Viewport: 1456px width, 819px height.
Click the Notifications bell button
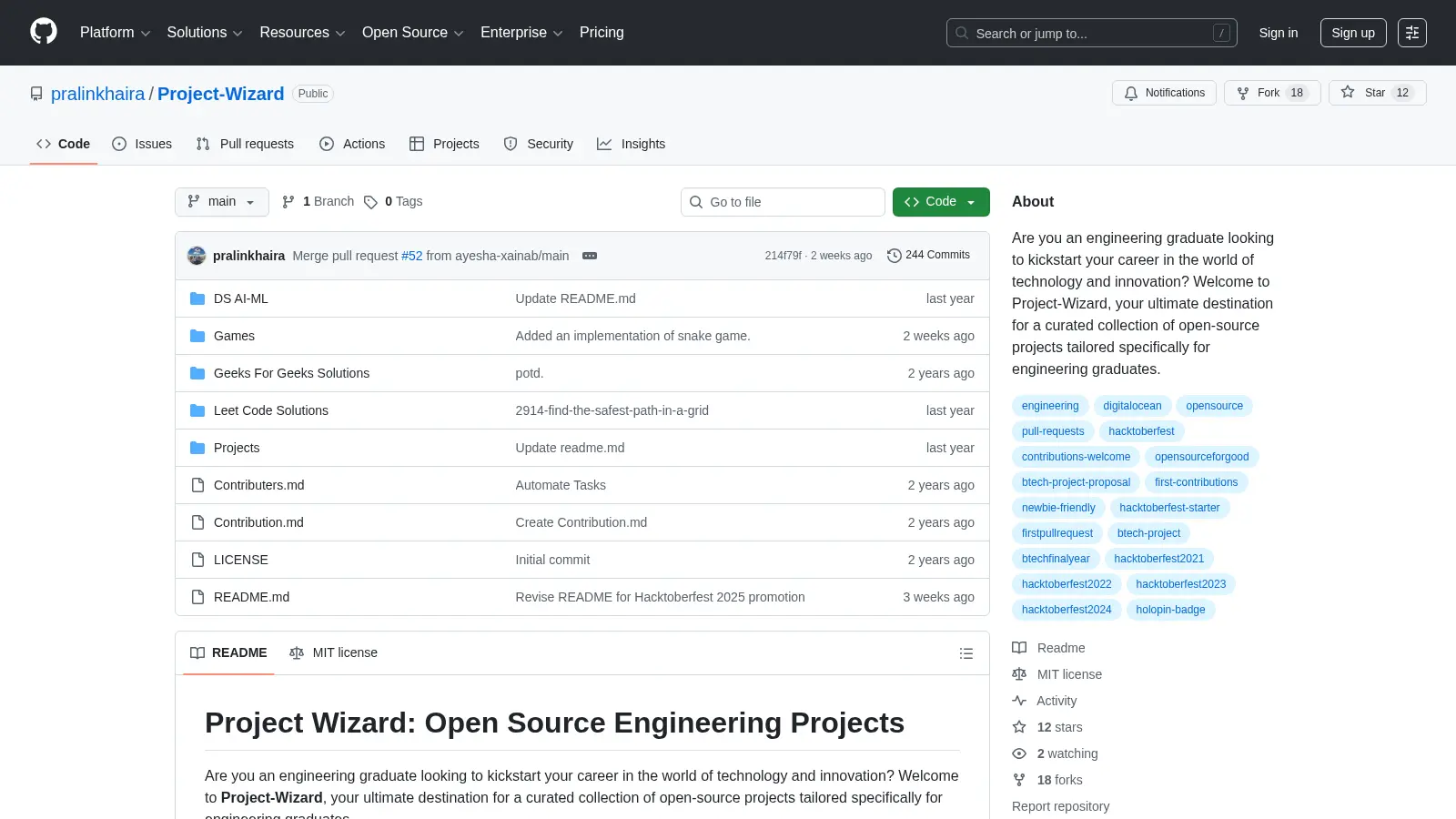point(1164,93)
